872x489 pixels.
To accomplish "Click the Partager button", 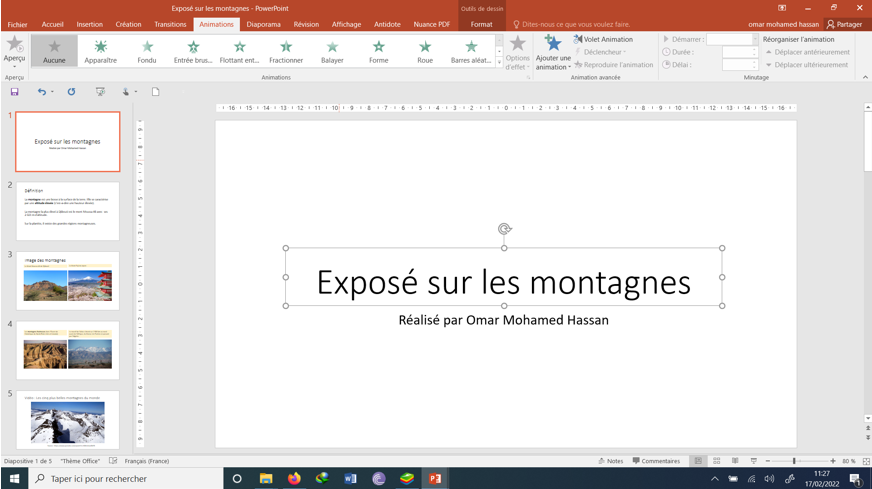I will (844, 24).
